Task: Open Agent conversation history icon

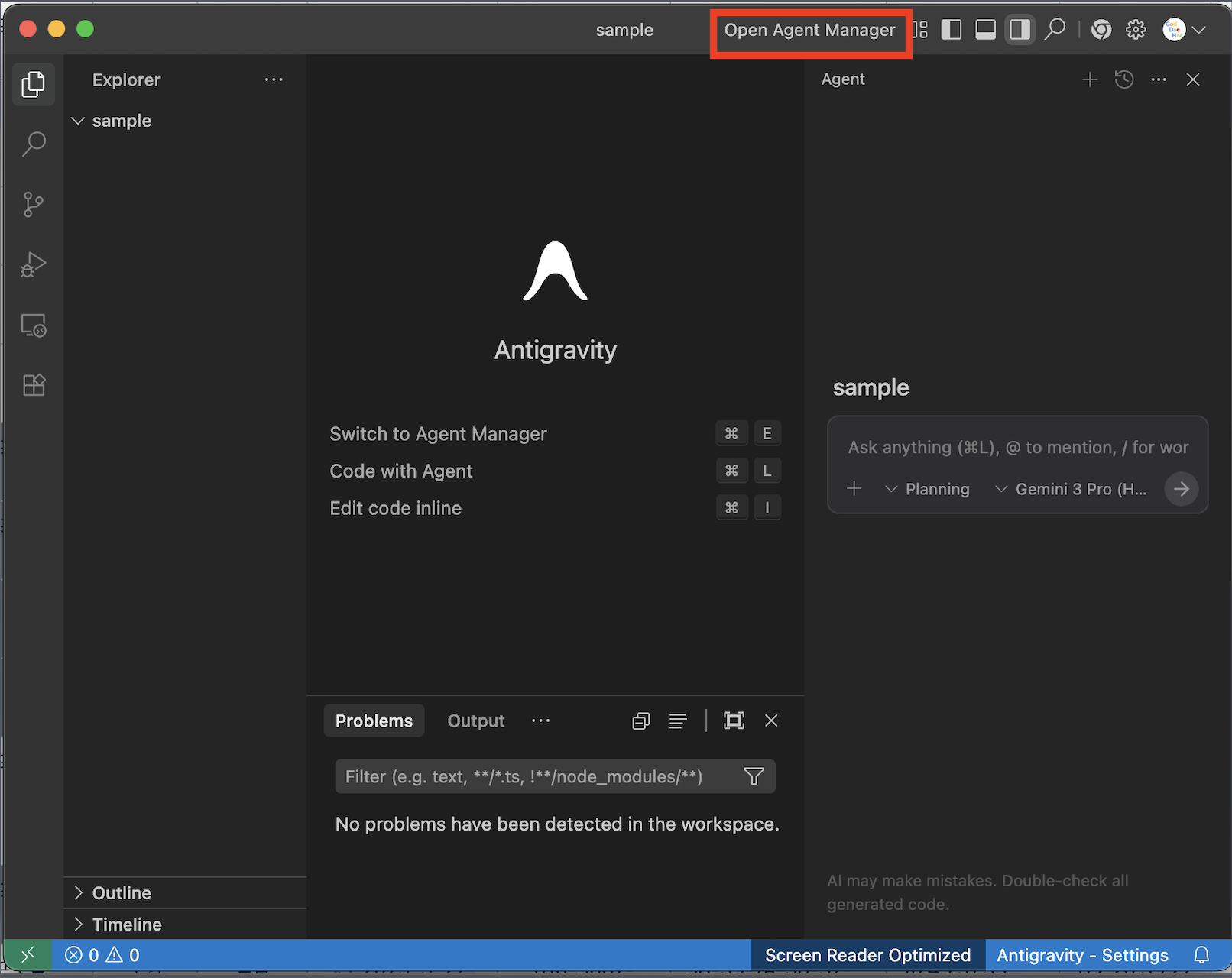Action: (x=1124, y=79)
